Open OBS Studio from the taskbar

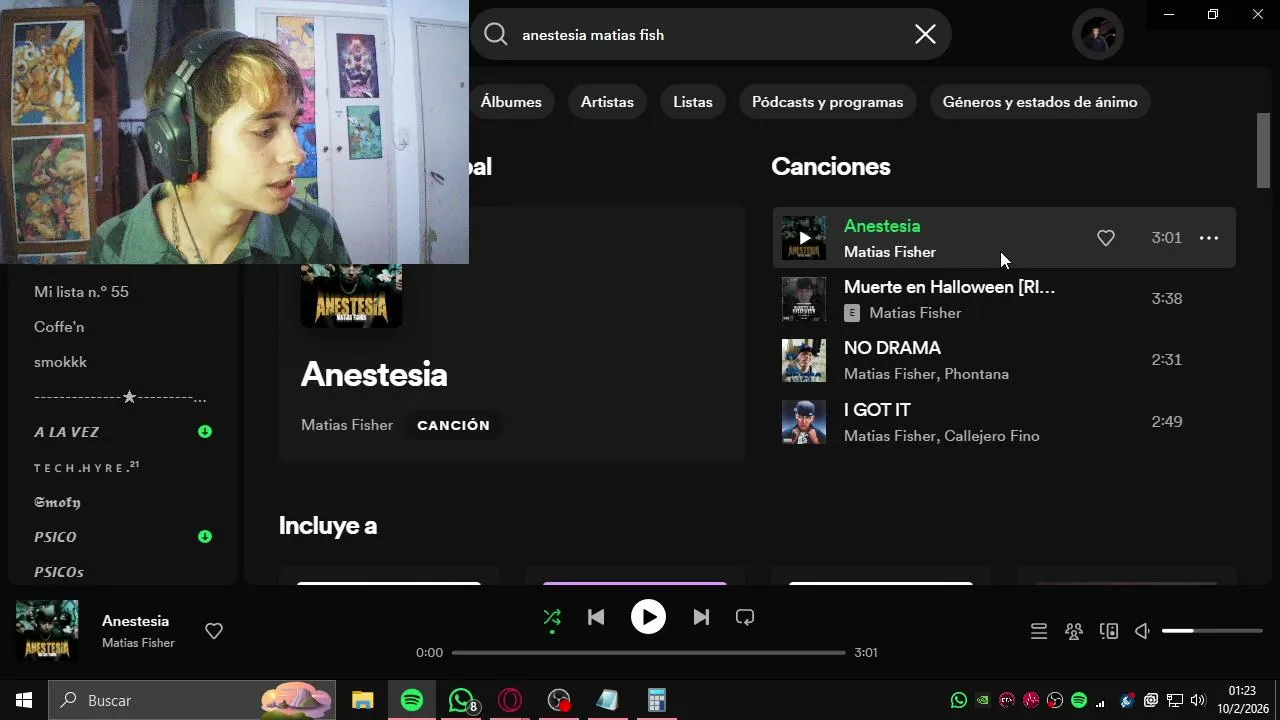pos(559,700)
